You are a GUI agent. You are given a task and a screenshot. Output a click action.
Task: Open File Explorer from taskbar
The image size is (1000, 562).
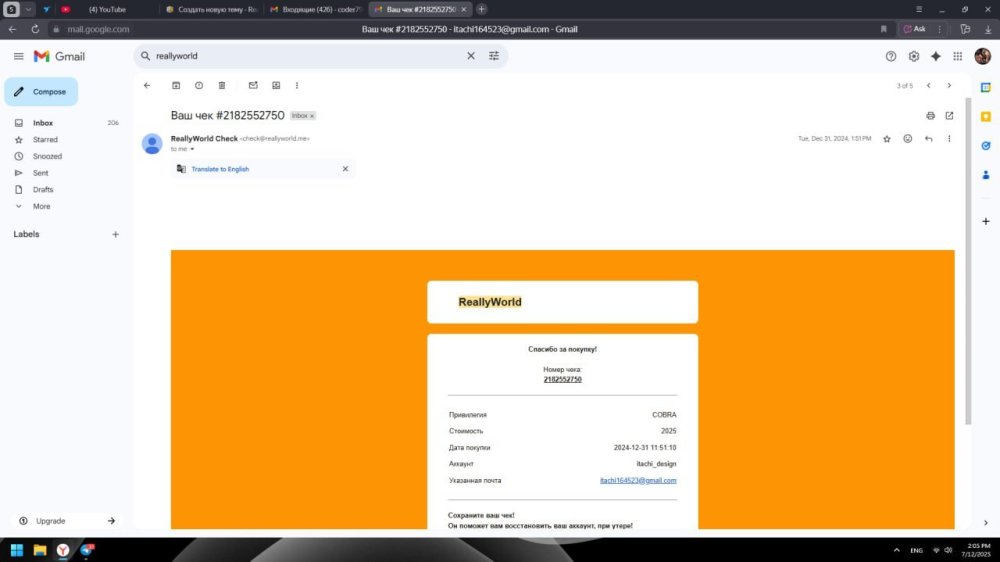pyautogui.click(x=40, y=550)
